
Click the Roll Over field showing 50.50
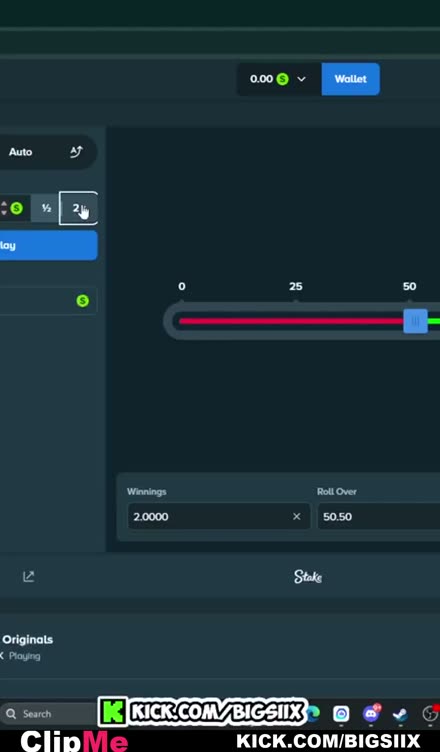point(378,517)
